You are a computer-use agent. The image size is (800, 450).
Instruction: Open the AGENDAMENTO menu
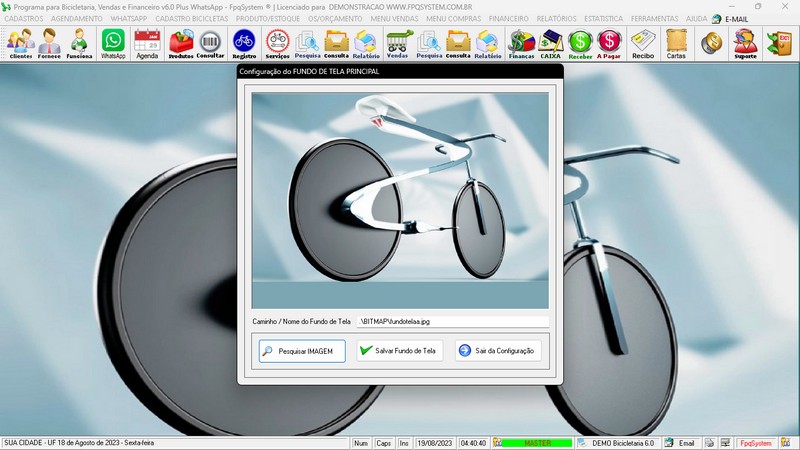point(77,18)
